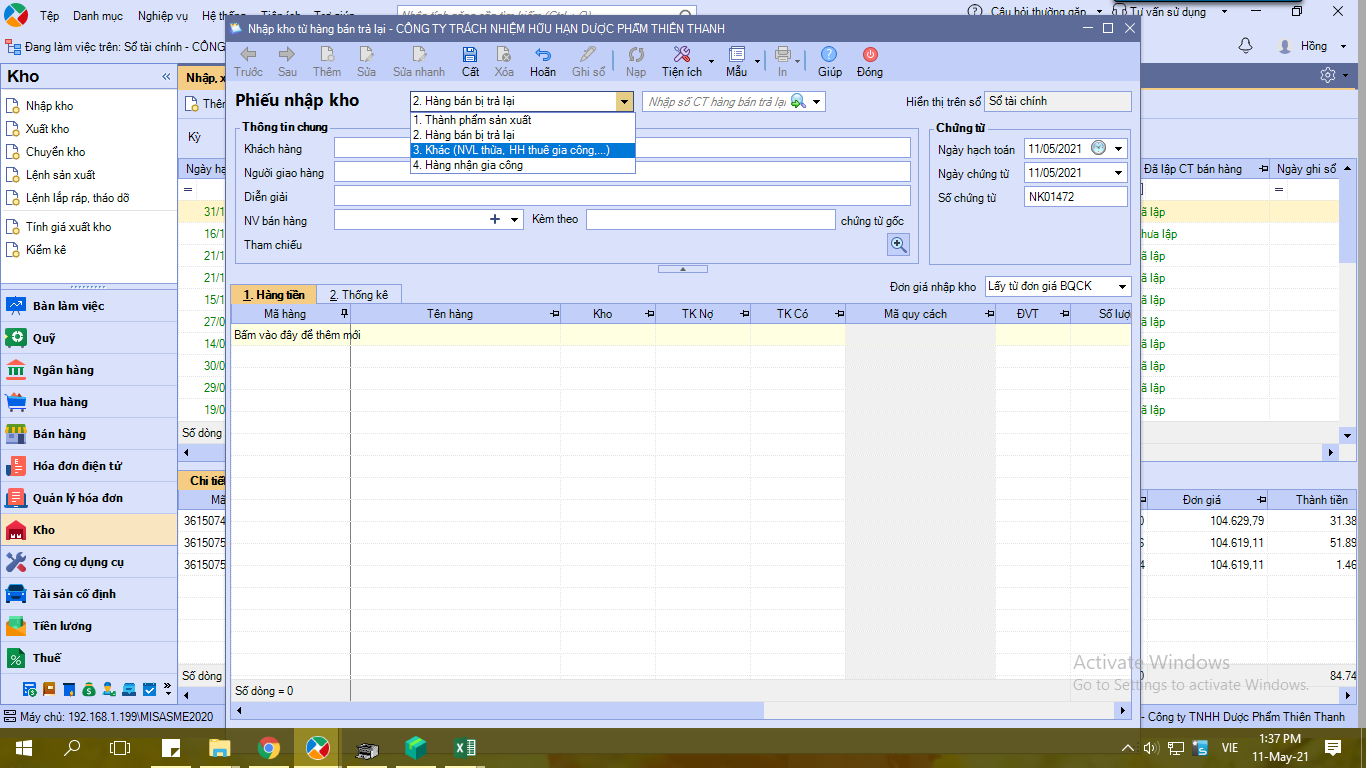Click the notification bell icon
This screenshot has width=1366, height=768.
(x=1245, y=46)
